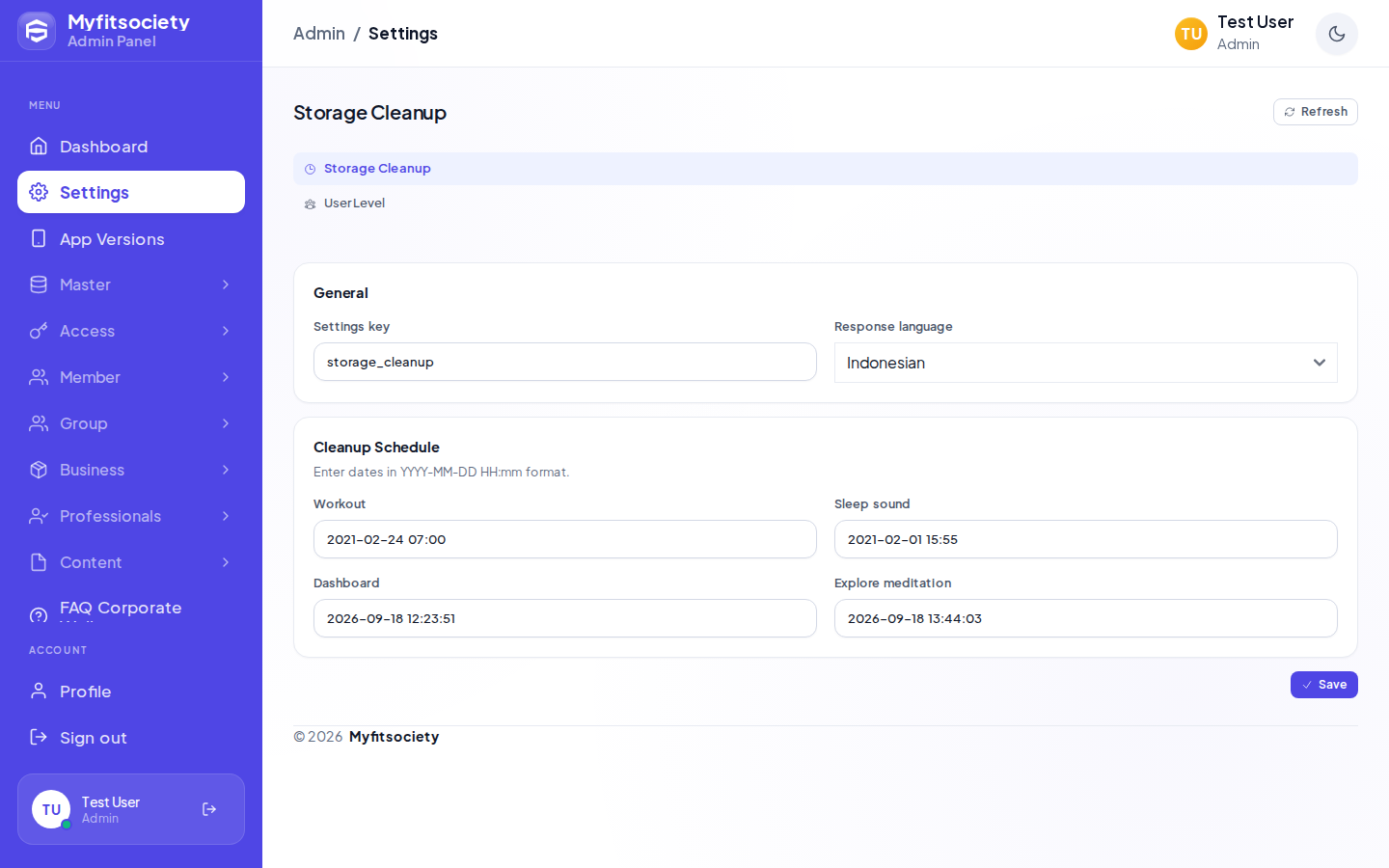Focus the Workout date input field

pyautogui.click(x=564, y=539)
